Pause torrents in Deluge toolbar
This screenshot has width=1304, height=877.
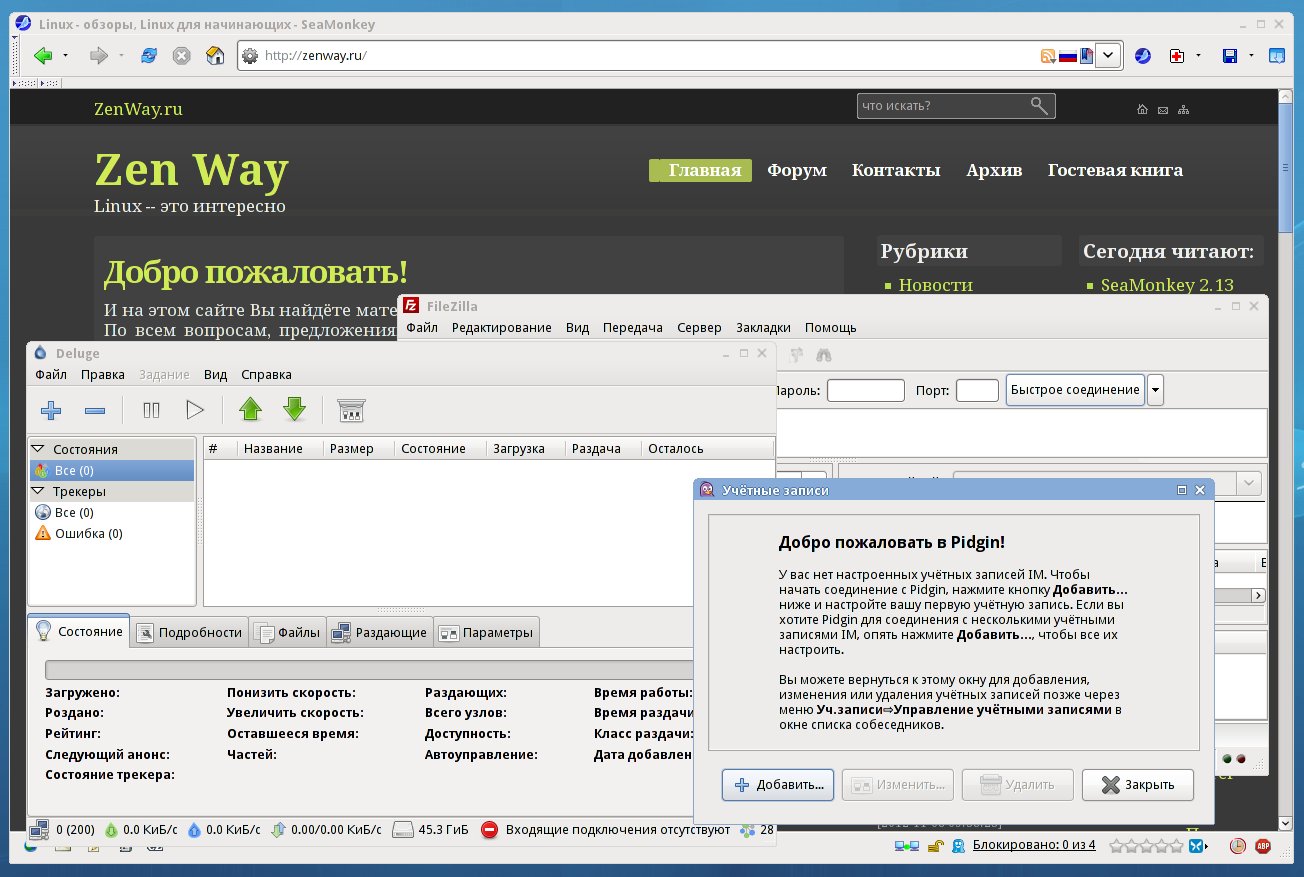[152, 410]
